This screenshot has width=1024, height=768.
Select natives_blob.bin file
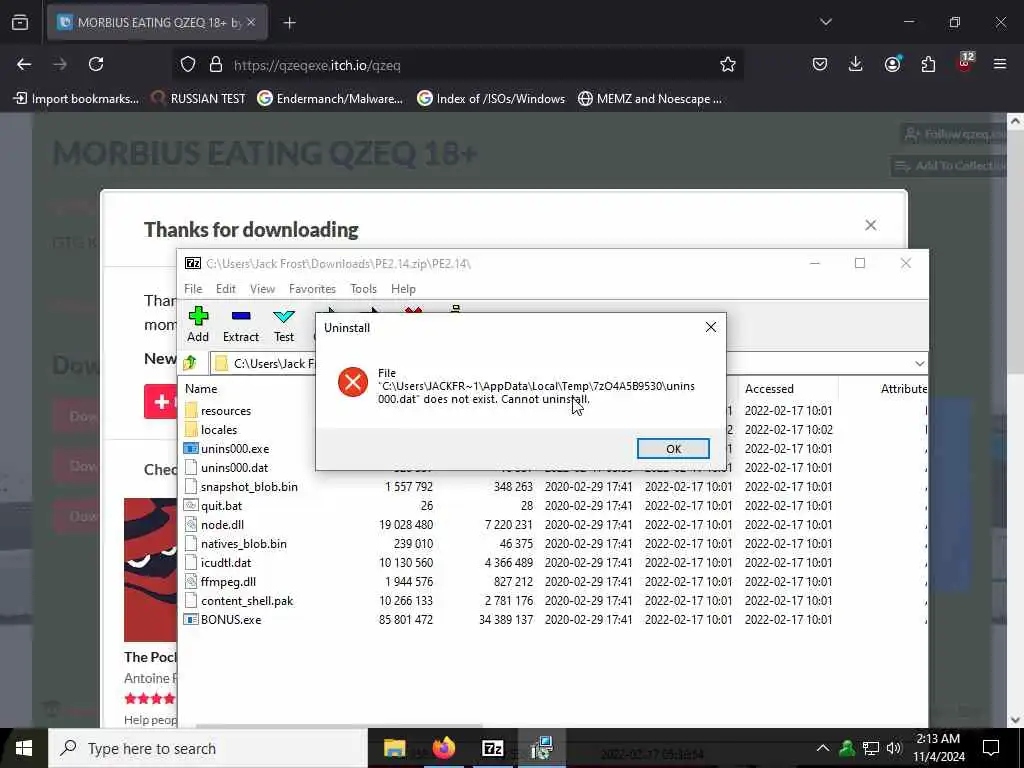(243, 543)
